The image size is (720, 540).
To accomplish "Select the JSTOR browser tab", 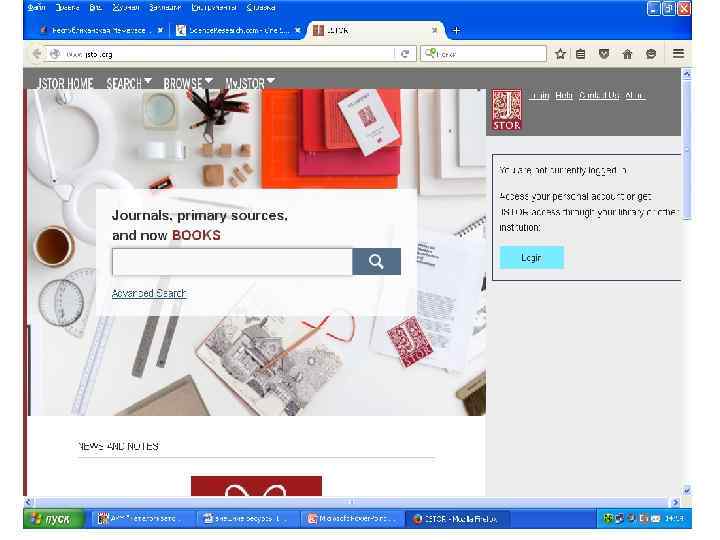I will (374, 30).
